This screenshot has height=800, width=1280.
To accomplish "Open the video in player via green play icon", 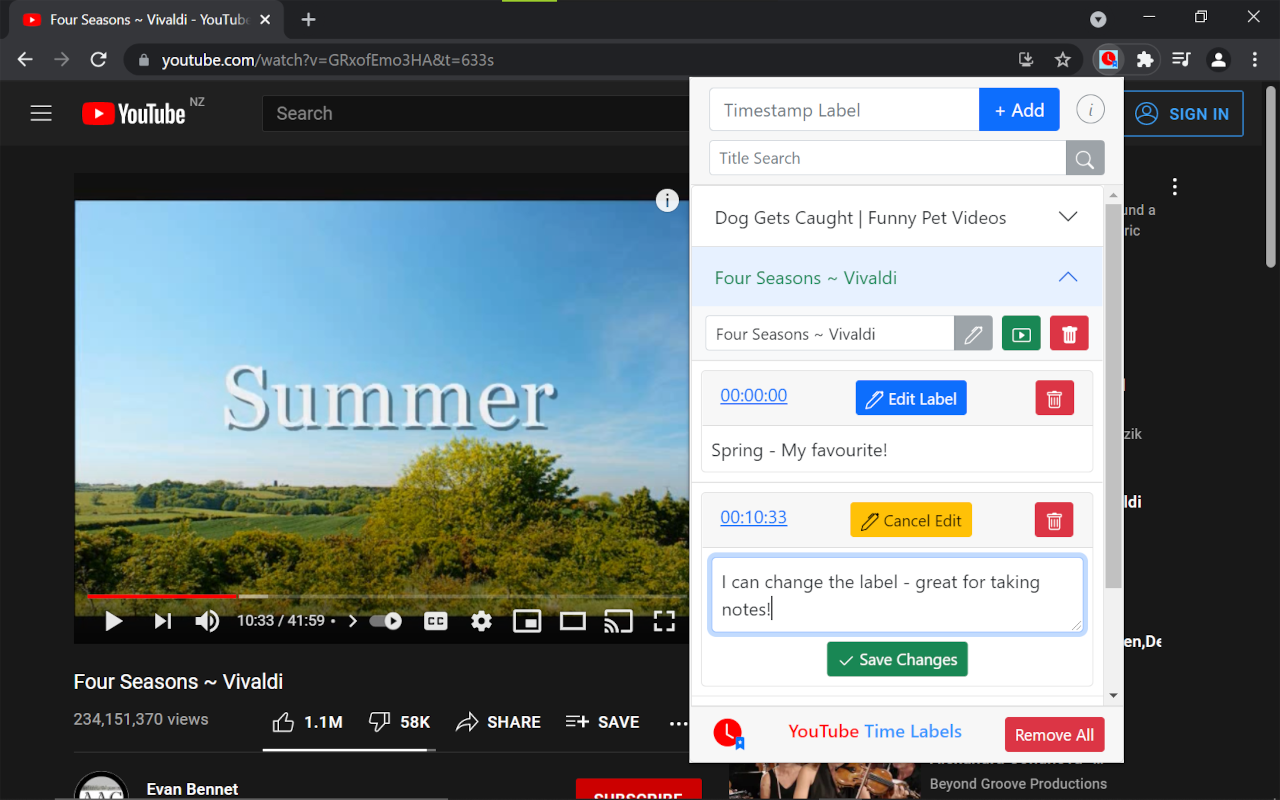I will 1020,333.
